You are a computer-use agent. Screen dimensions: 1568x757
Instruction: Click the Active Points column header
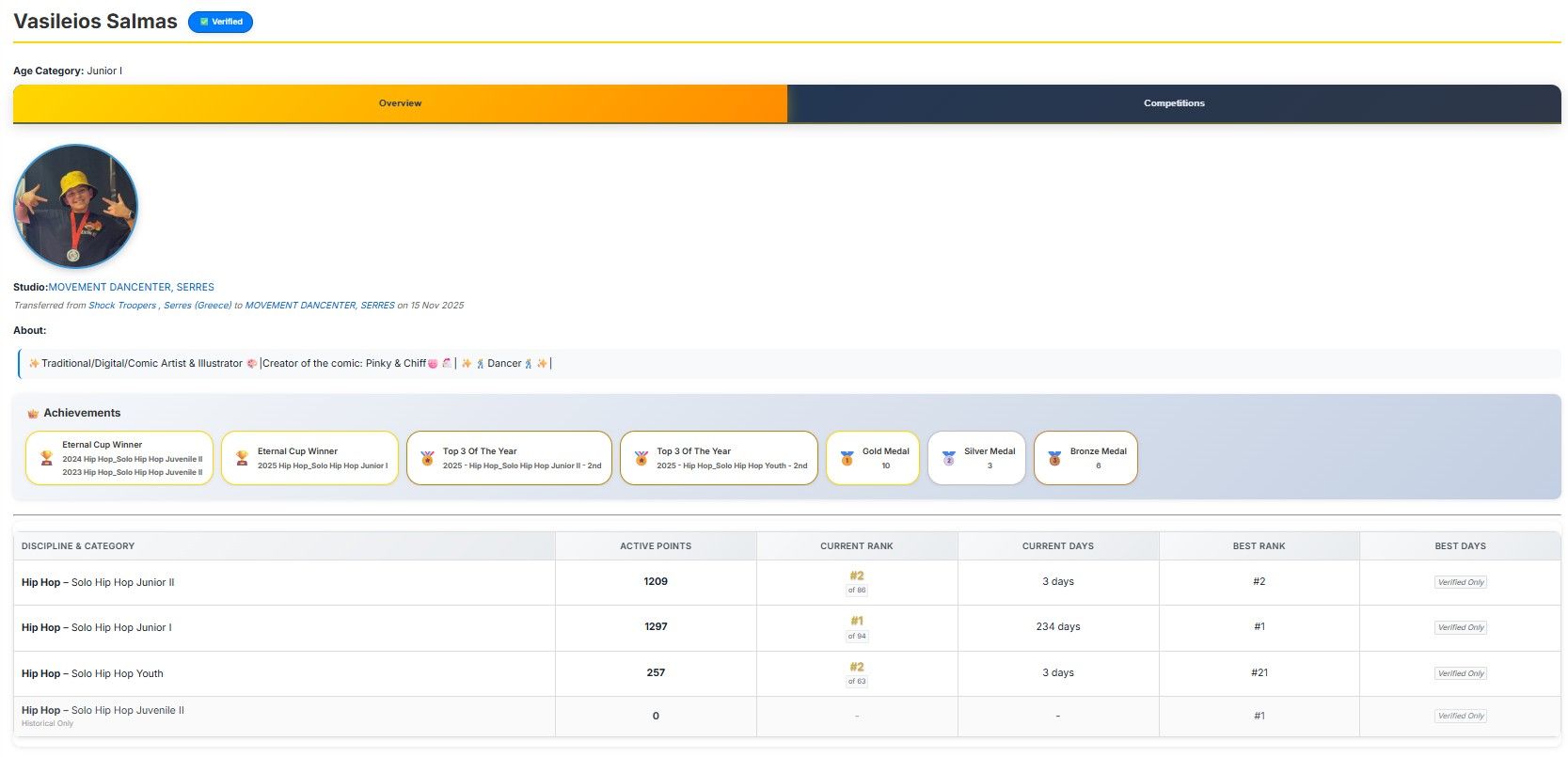click(x=655, y=546)
